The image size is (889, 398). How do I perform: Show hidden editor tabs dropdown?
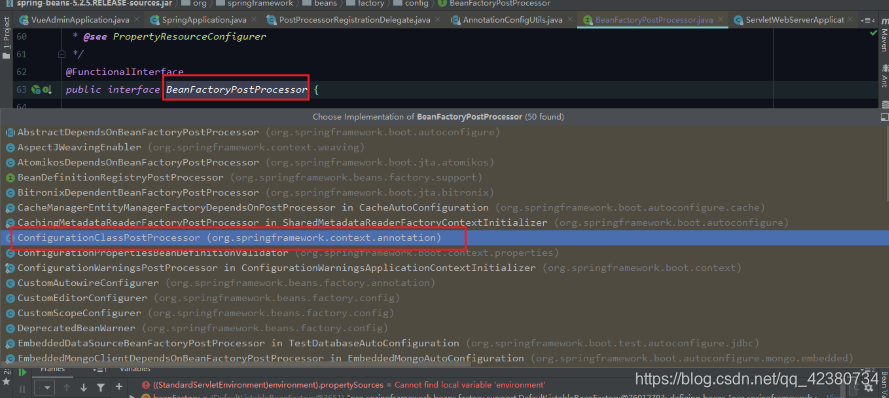coord(867,20)
